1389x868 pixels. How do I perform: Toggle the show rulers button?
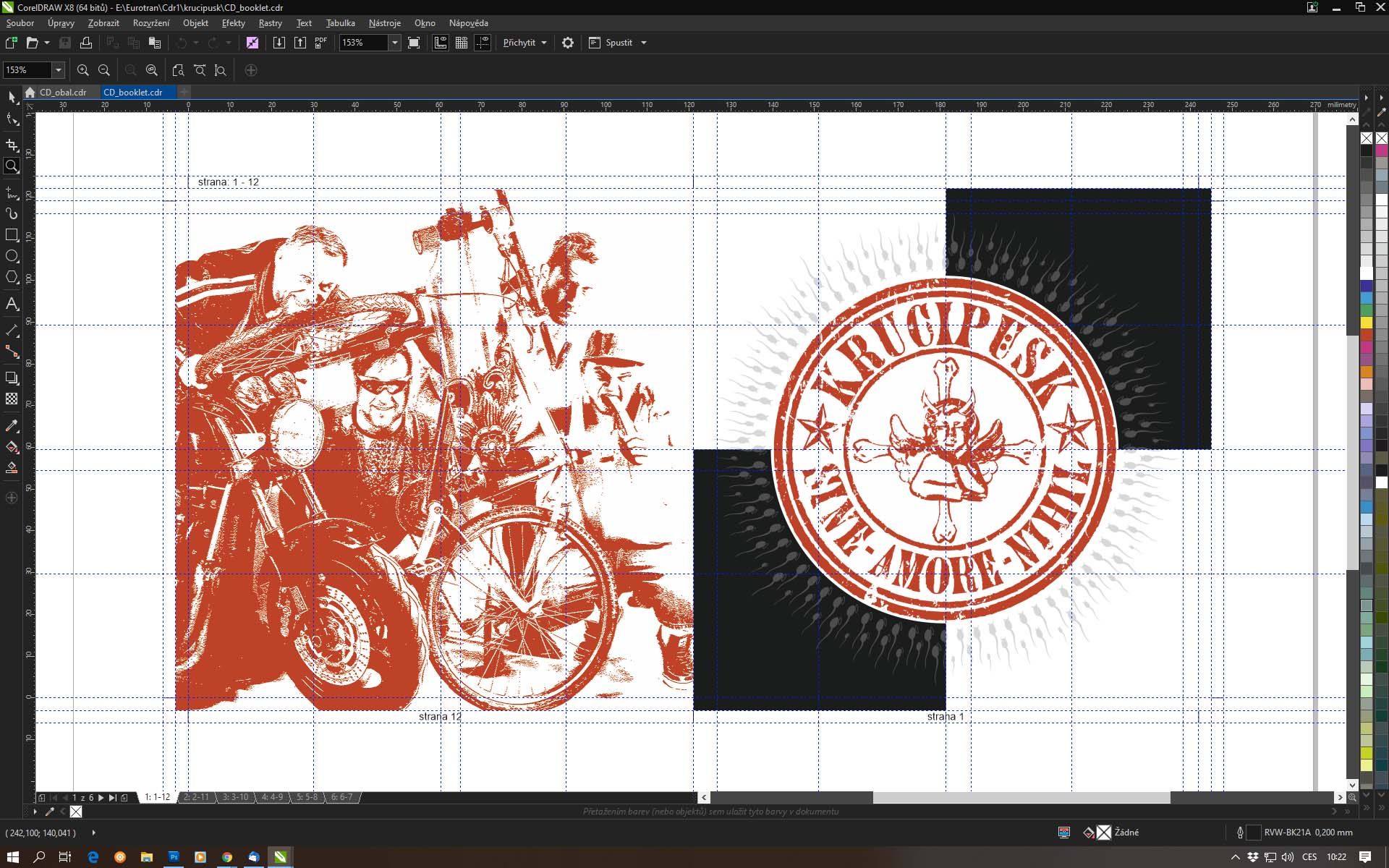(440, 43)
